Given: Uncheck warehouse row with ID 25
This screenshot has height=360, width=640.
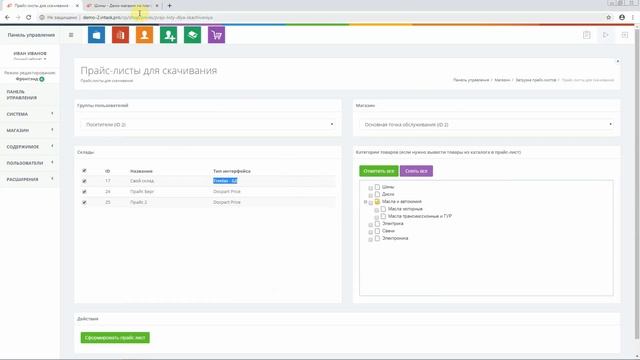Looking at the screenshot, I should tap(84, 202).
